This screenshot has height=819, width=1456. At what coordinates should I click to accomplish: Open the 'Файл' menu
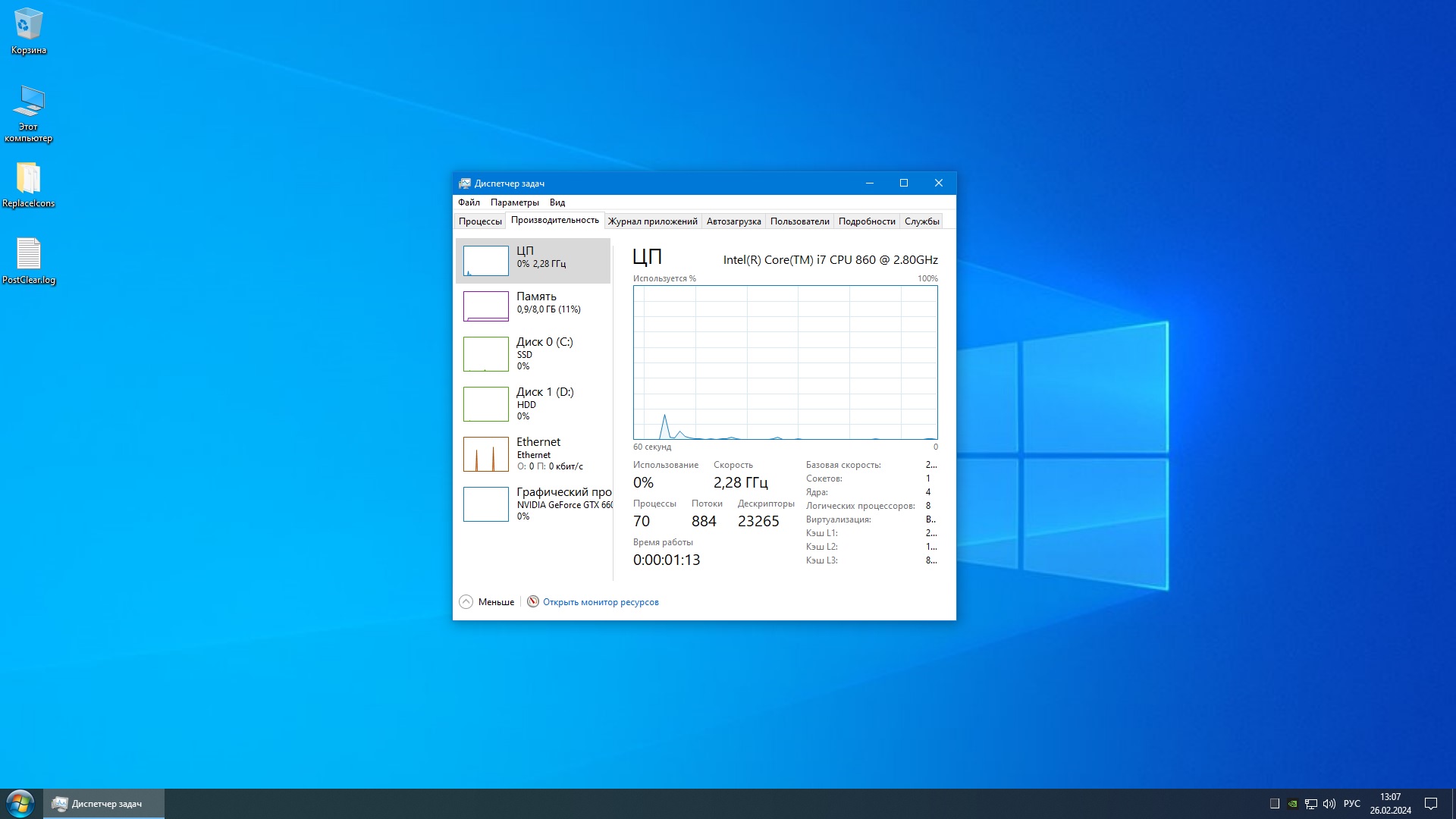point(469,202)
